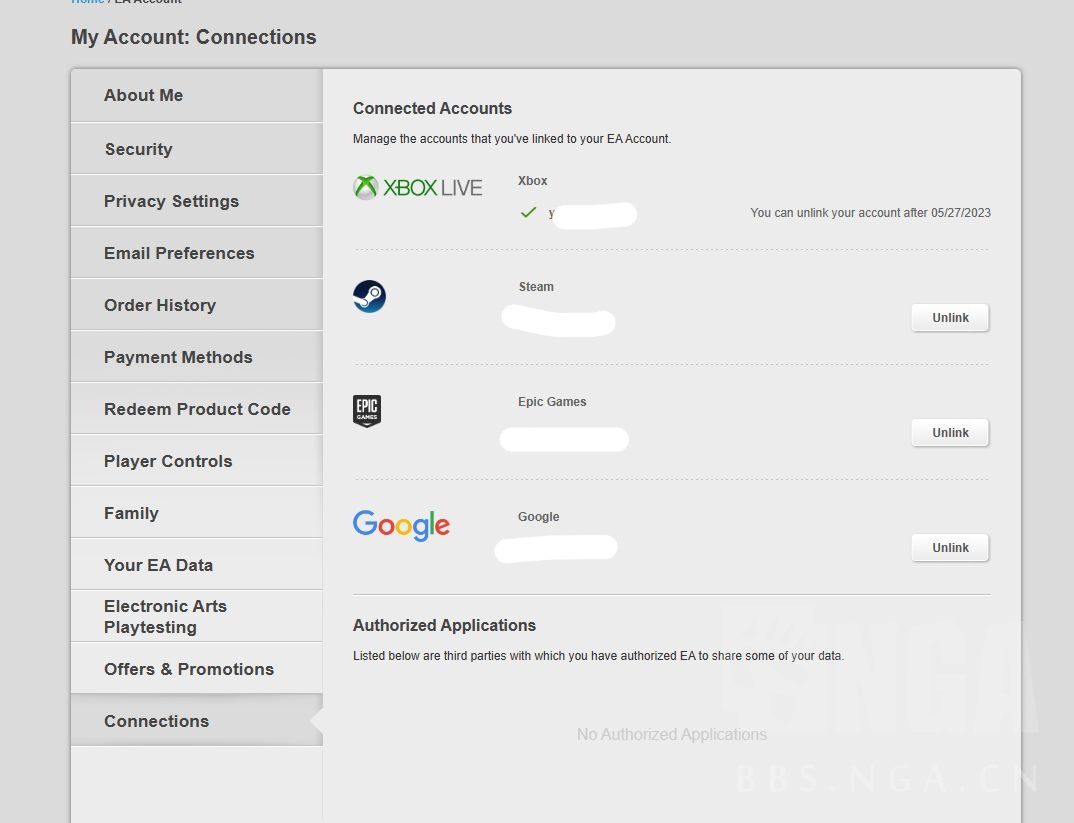Screen dimensions: 1074x823
Task: Click the 'Steam' account label
Action: (x=536, y=287)
